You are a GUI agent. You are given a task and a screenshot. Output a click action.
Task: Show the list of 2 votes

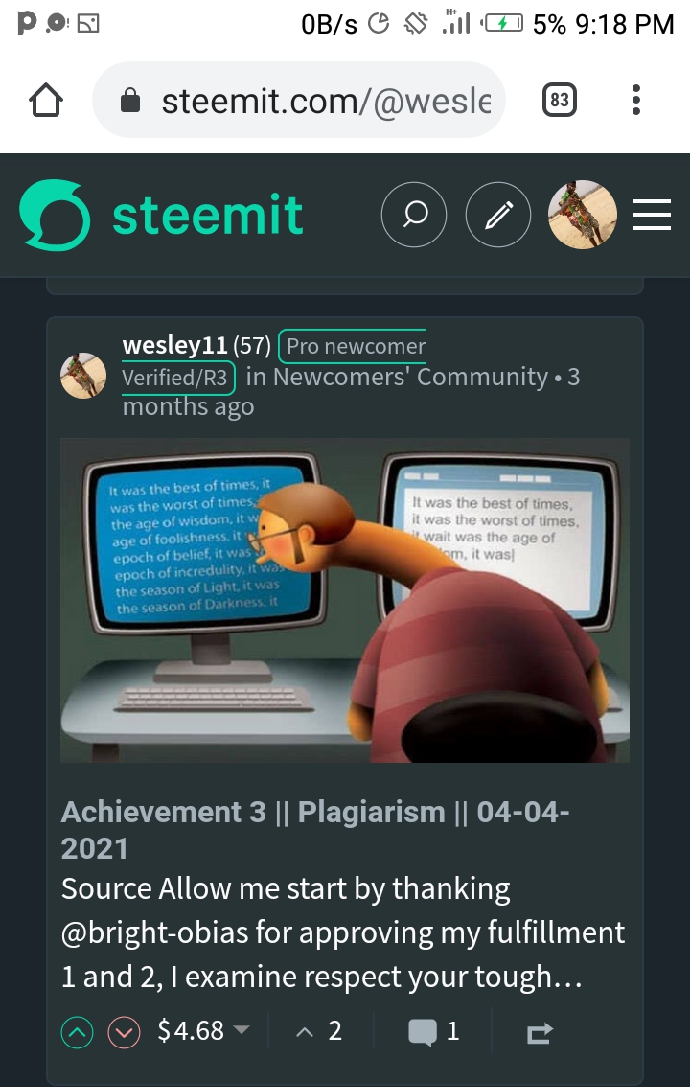point(319,1032)
